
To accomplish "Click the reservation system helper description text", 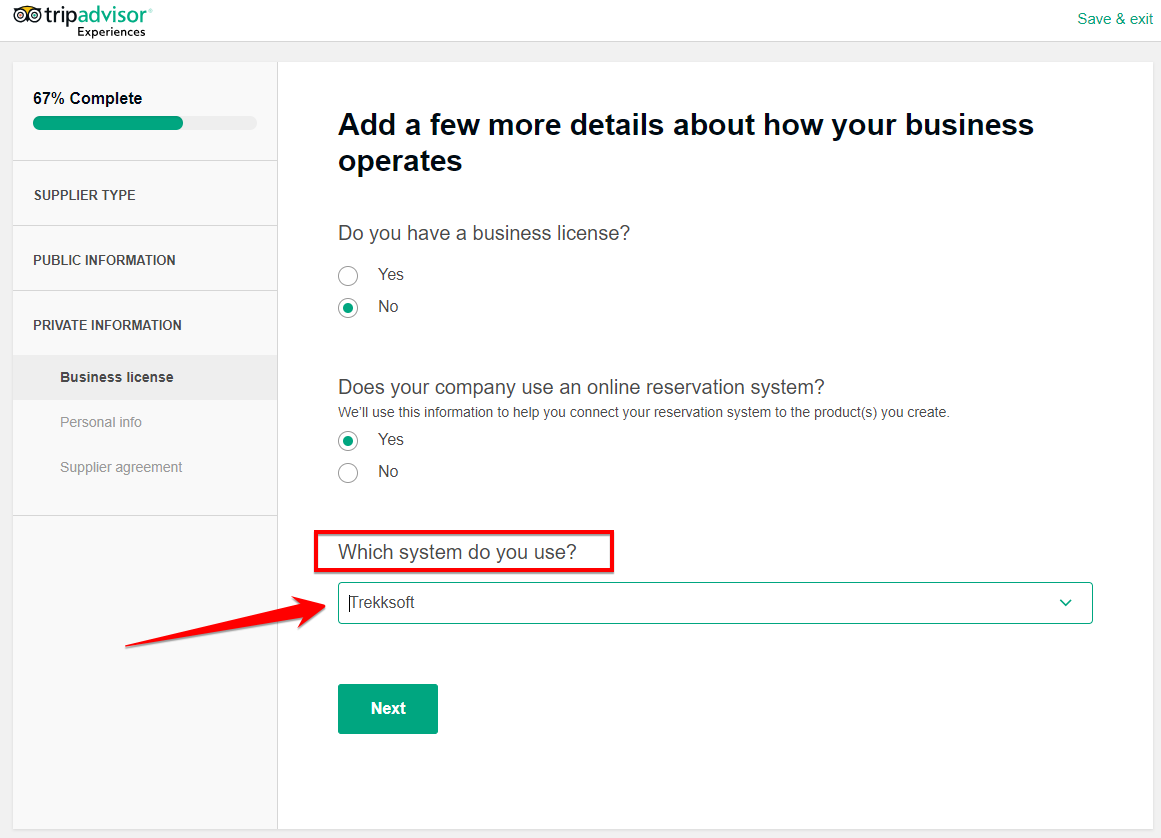I will [x=643, y=412].
